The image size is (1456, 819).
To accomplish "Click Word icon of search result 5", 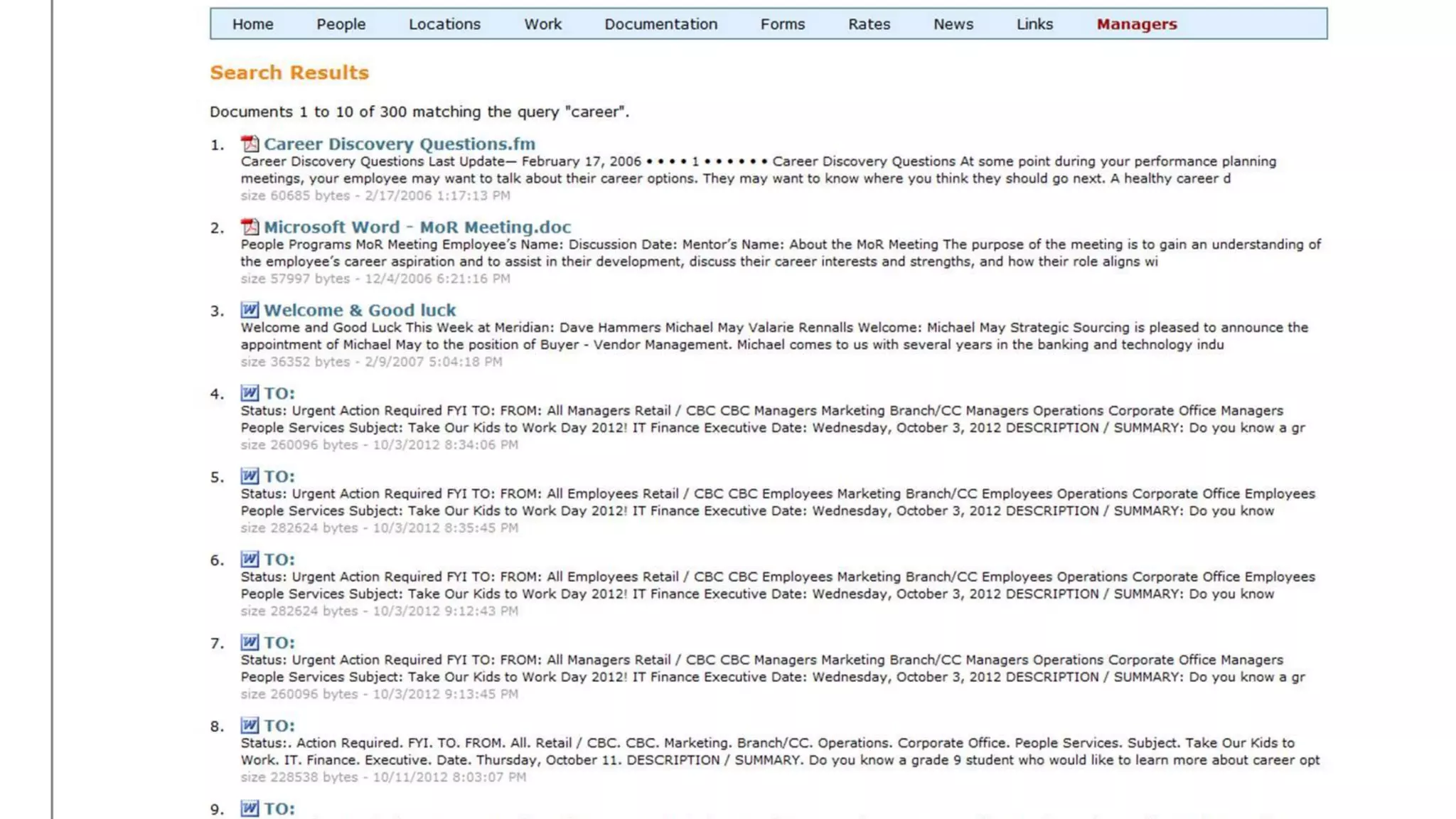I will click(250, 476).
